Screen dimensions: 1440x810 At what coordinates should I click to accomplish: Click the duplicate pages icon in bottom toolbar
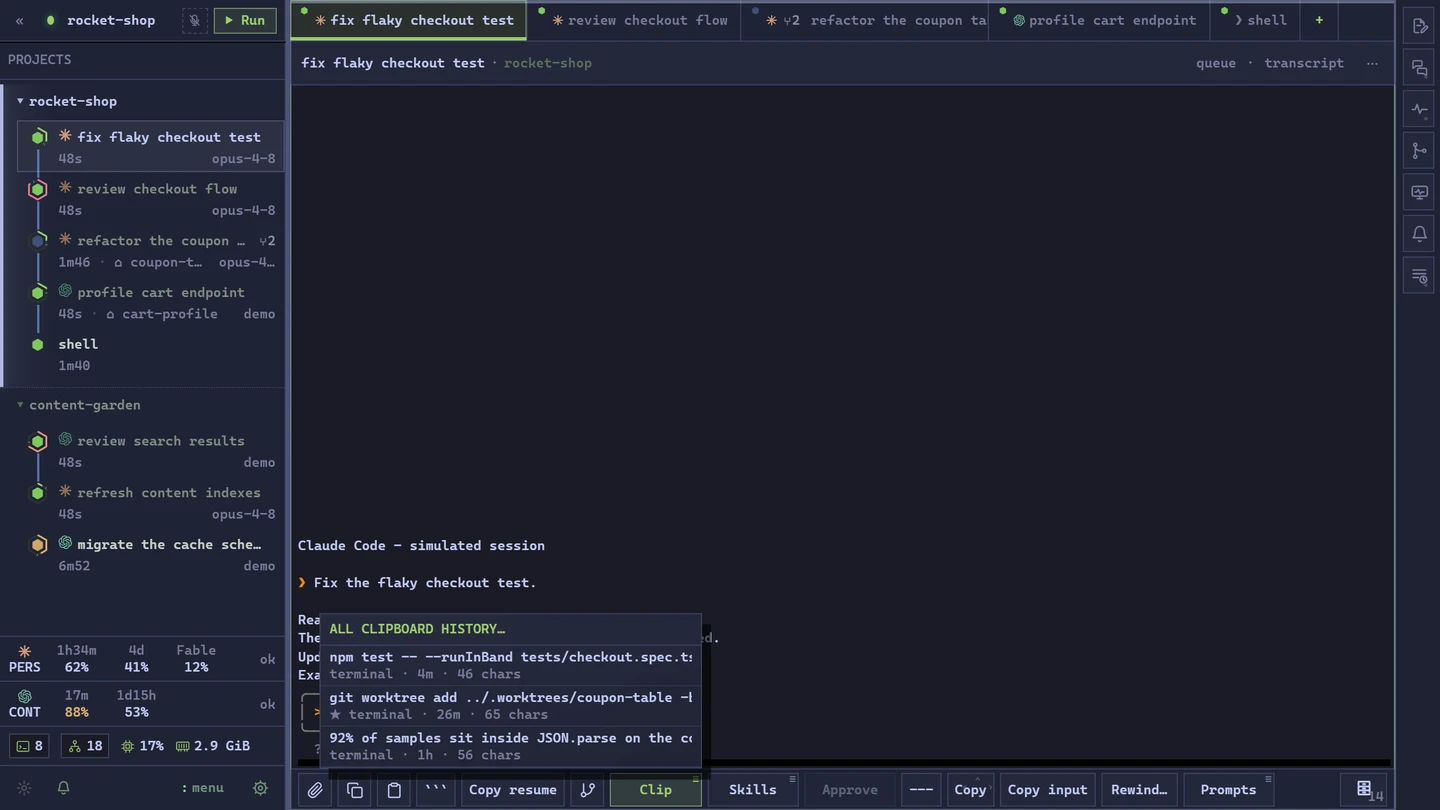click(355, 790)
